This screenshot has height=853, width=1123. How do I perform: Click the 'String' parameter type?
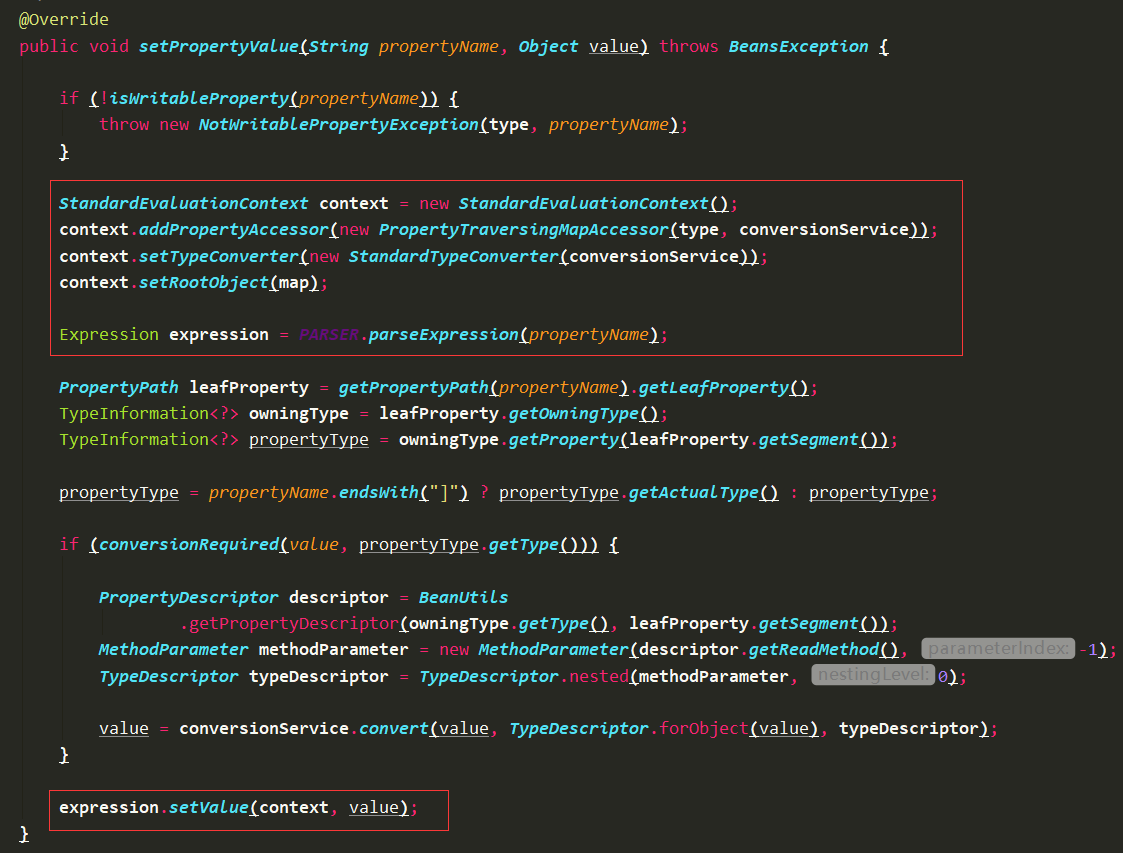(338, 47)
